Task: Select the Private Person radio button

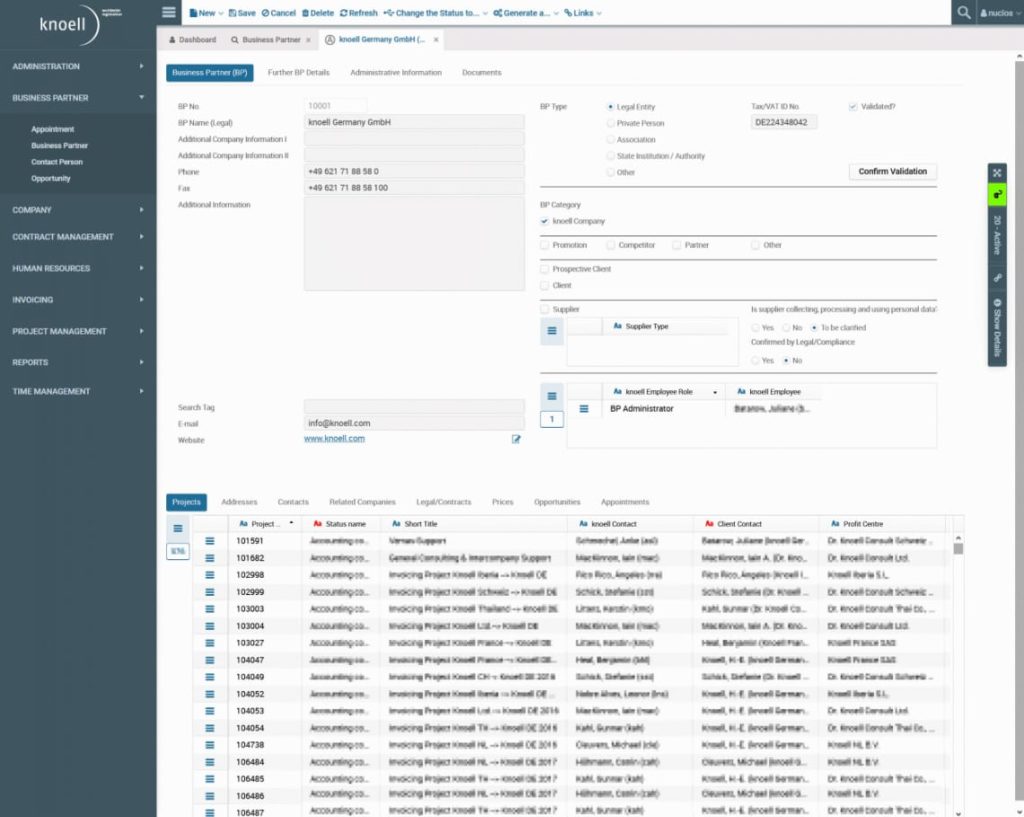Action: pyautogui.click(x=610, y=123)
